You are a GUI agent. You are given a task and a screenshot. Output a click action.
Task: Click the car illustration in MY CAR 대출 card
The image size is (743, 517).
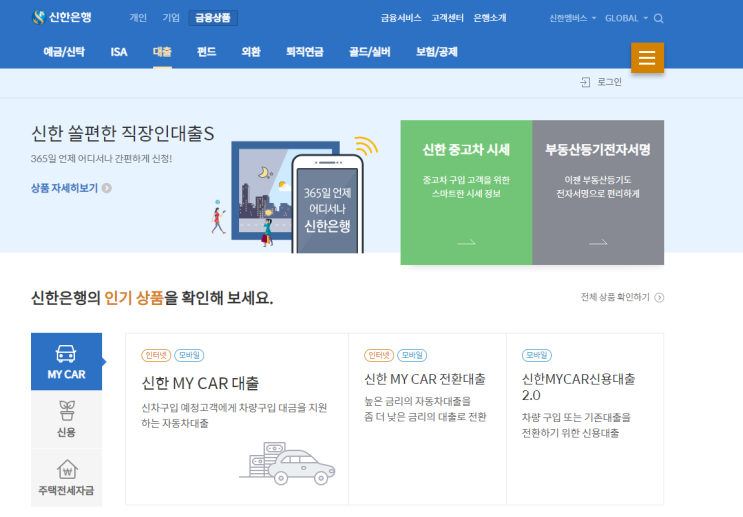coord(287,463)
